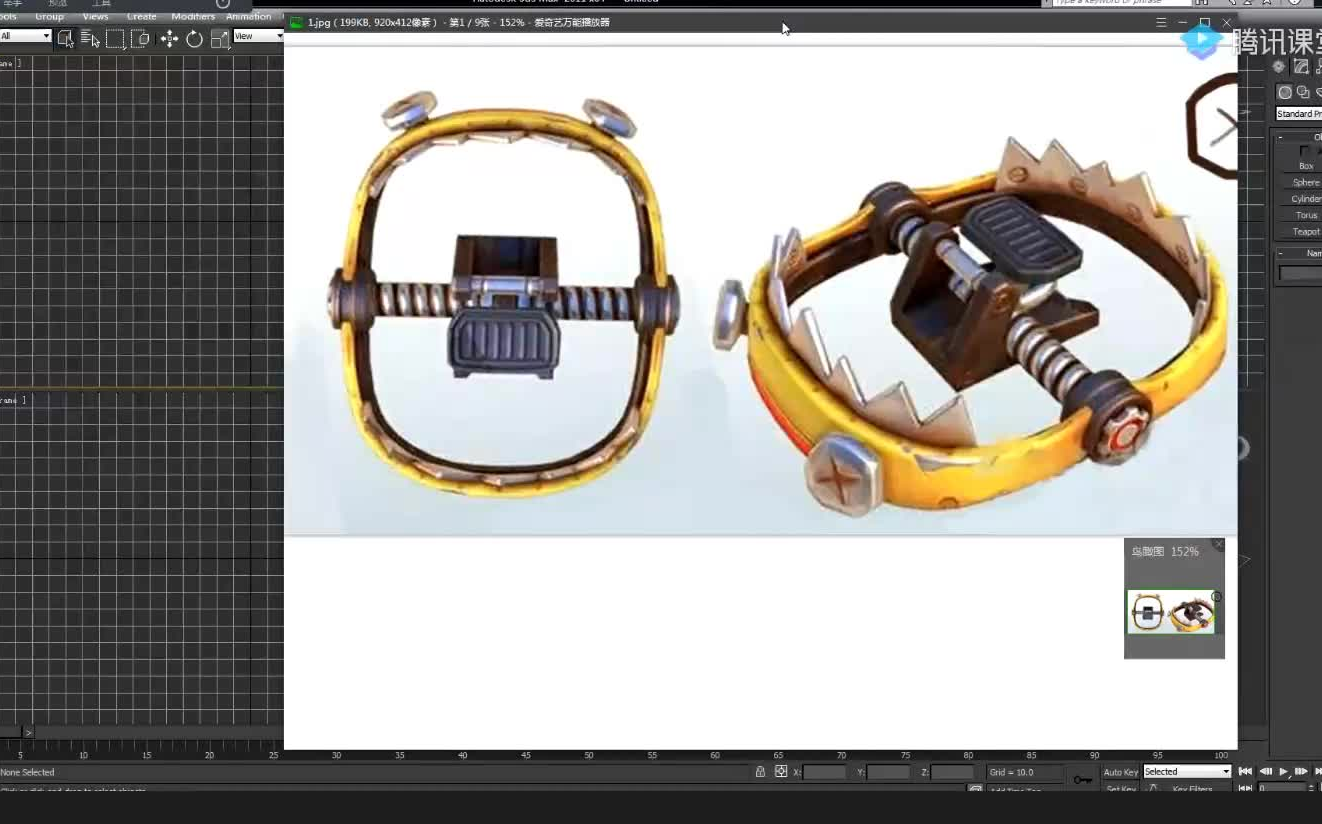Image resolution: width=1322 pixels, height=824 pixels.
Task: Open the Create menu
Action: [141, 16]
